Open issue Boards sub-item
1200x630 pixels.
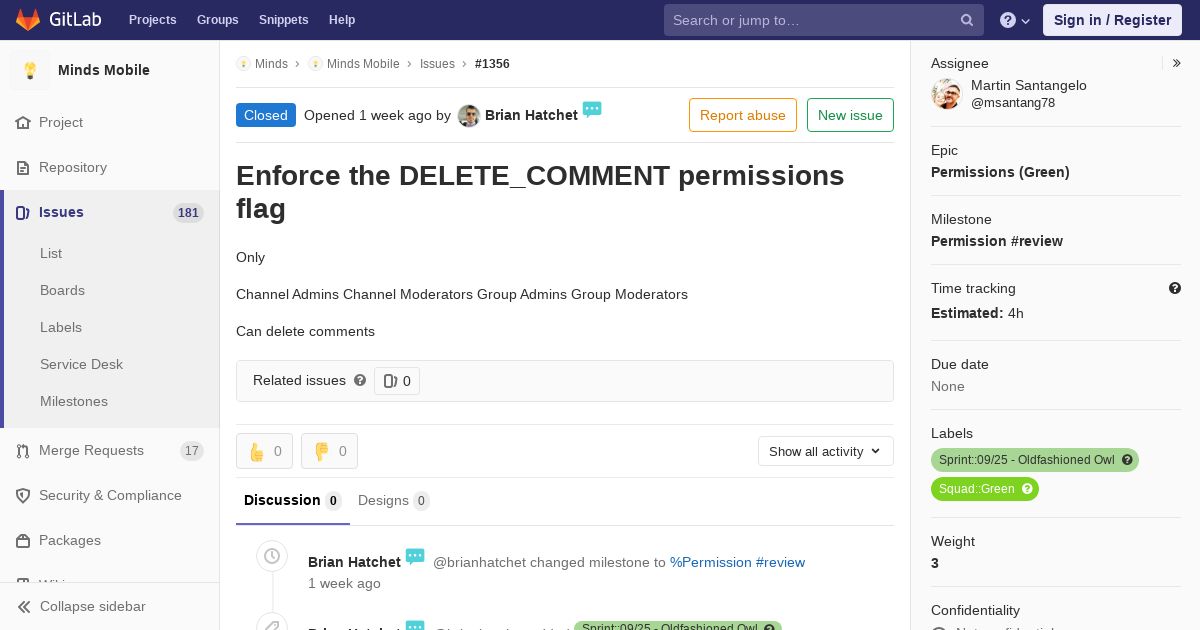click(62, 290)
